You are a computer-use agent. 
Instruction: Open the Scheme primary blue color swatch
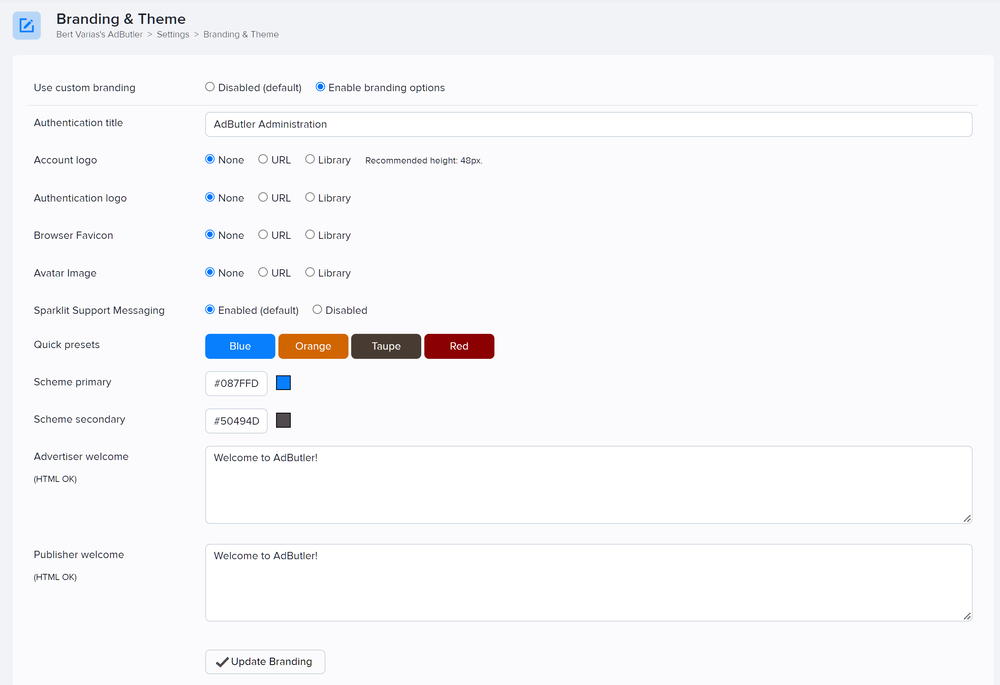[283, 383]
